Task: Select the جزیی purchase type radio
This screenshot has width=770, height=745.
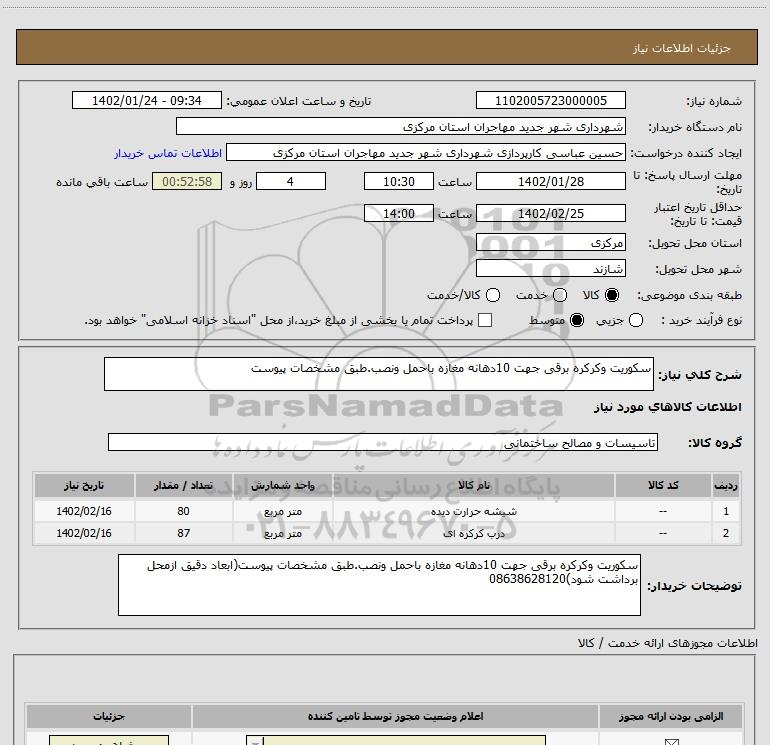Action: tap(636, 321)
